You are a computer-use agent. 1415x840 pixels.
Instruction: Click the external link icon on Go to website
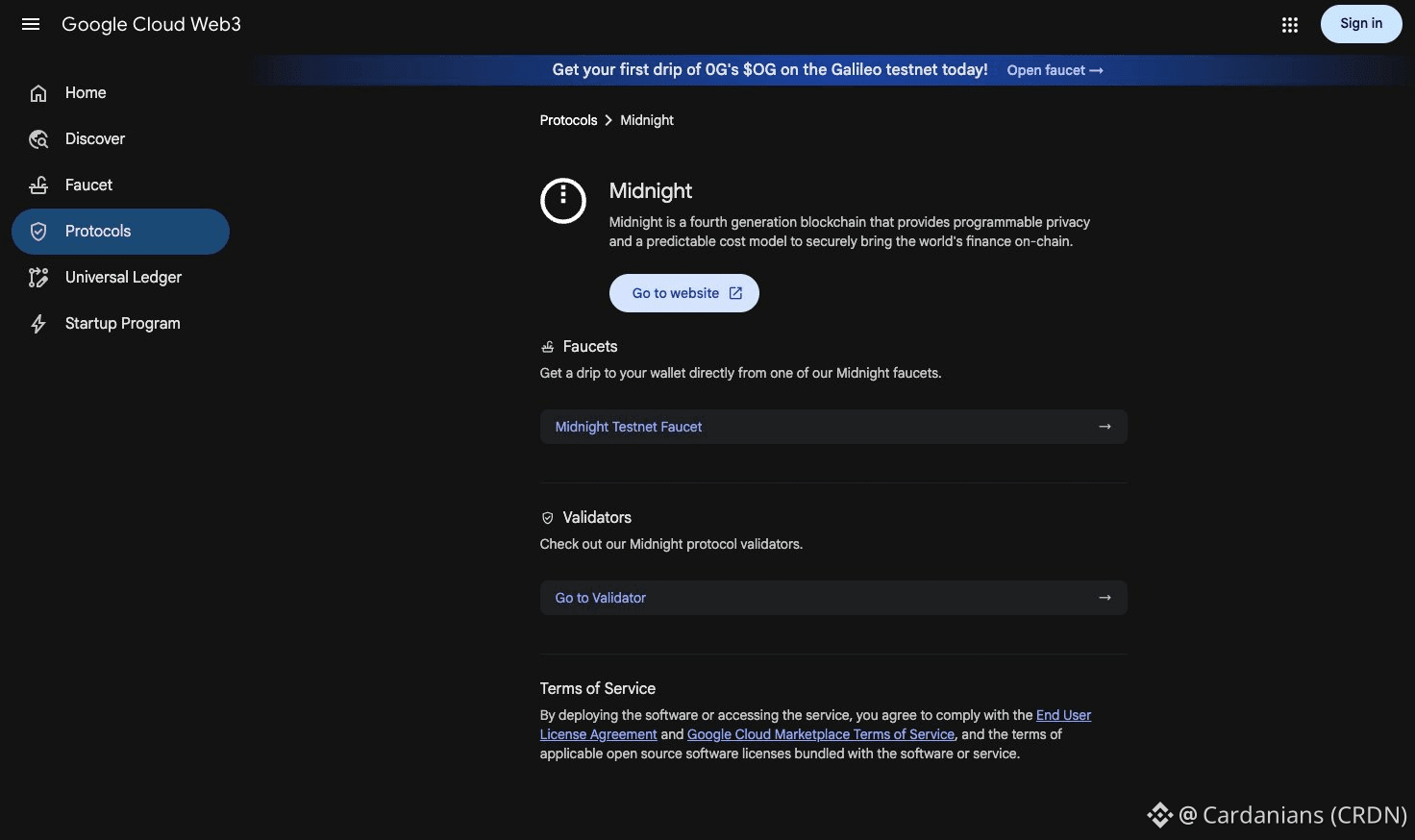735,293
